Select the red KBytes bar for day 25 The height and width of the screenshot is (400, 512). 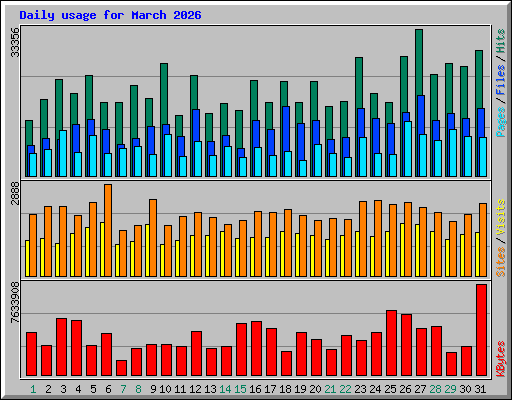pos(391,343)
